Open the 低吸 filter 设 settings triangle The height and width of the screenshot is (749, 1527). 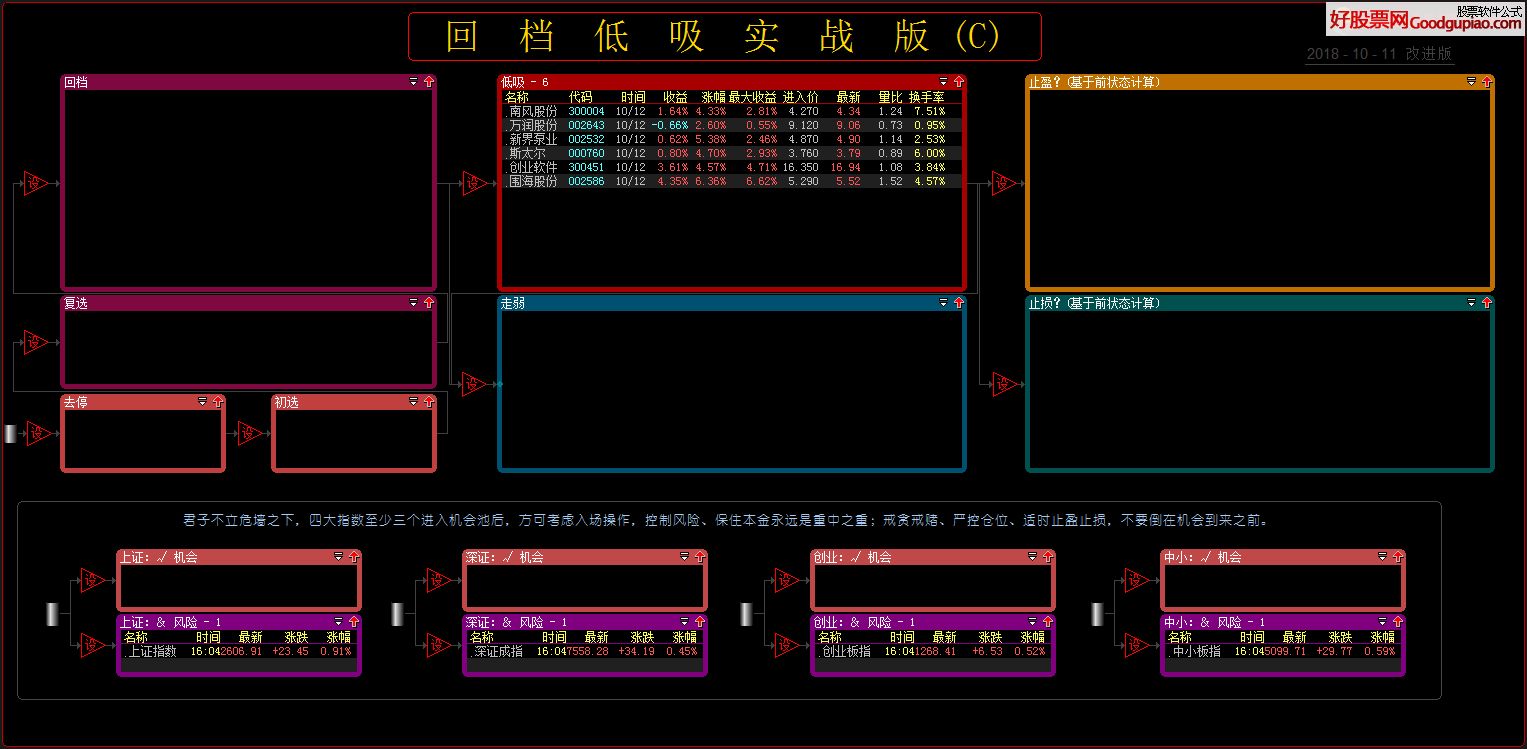473,183
